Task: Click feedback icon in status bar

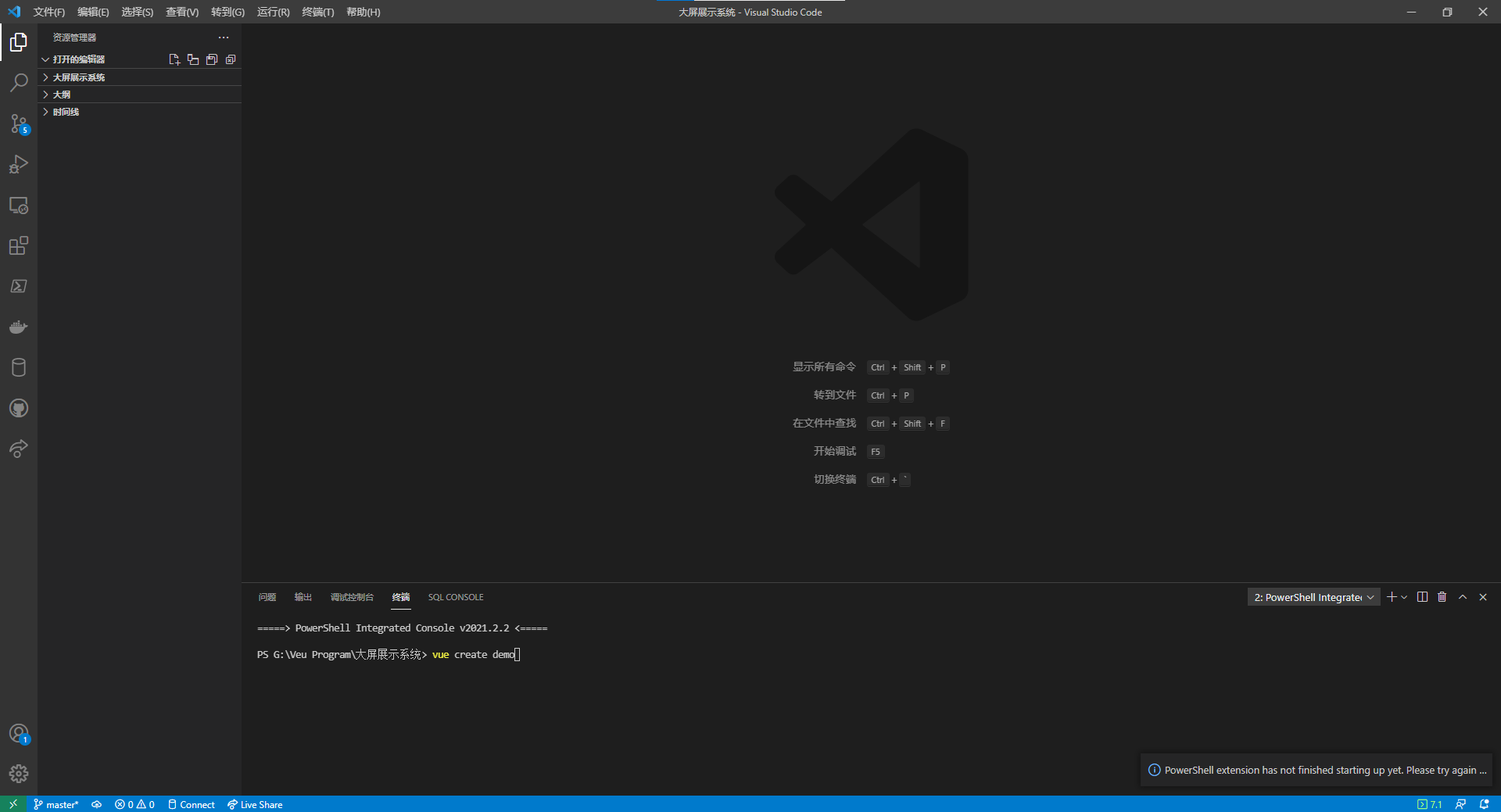Action: pyautogui.click(x=1460, y=804)
